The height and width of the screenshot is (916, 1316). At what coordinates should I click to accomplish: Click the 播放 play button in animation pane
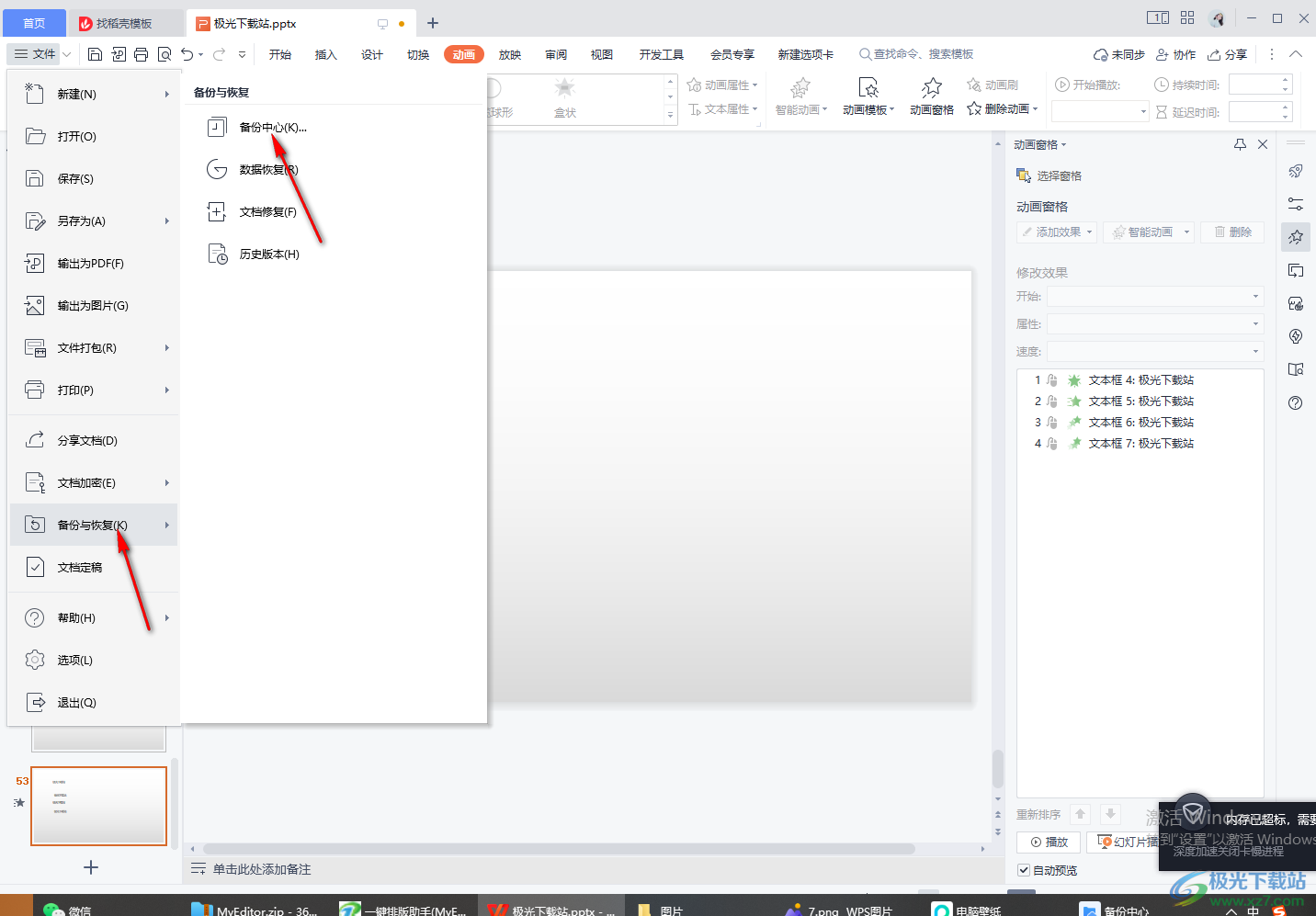[x=1049, y=842]
